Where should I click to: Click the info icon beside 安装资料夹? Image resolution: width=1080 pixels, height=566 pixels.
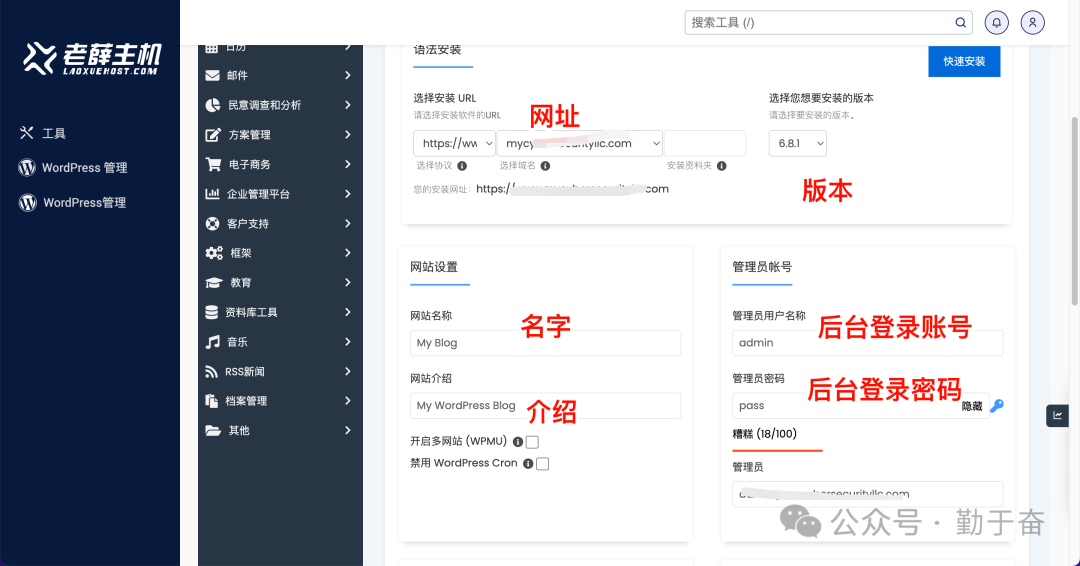pos(721,166)
